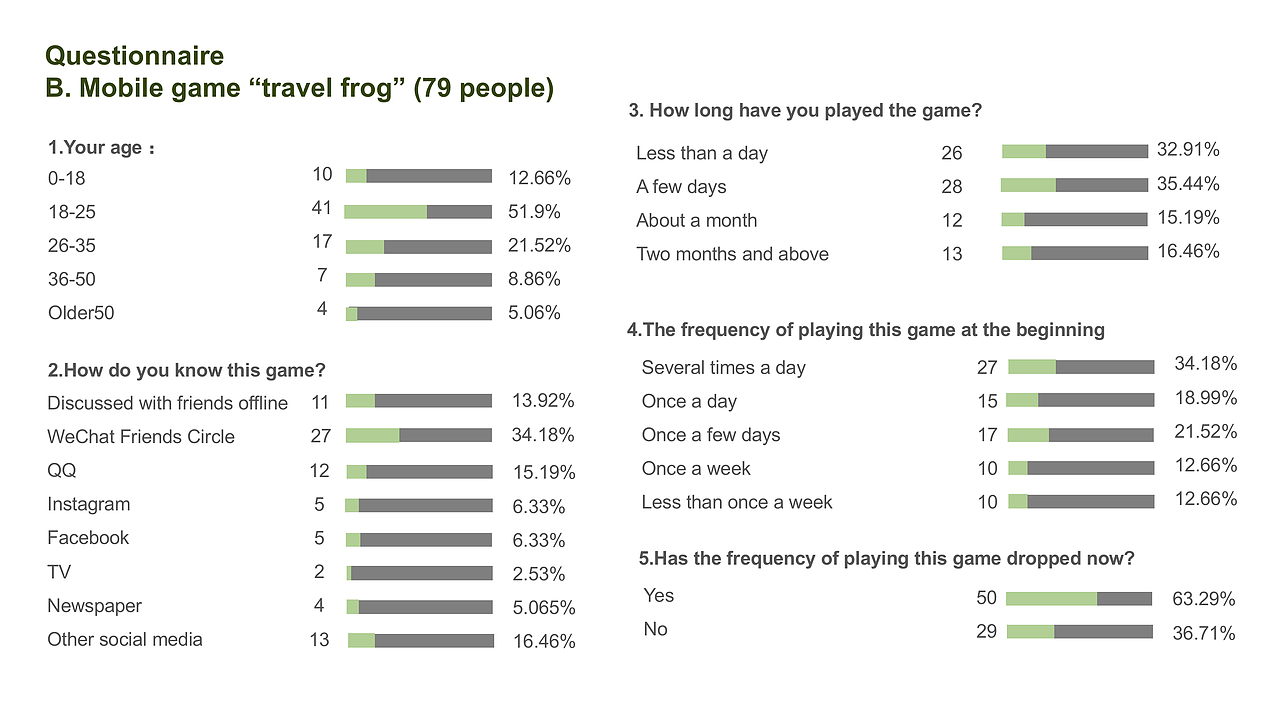Click "2.How do you know this game?" heading

coord(186,371)
